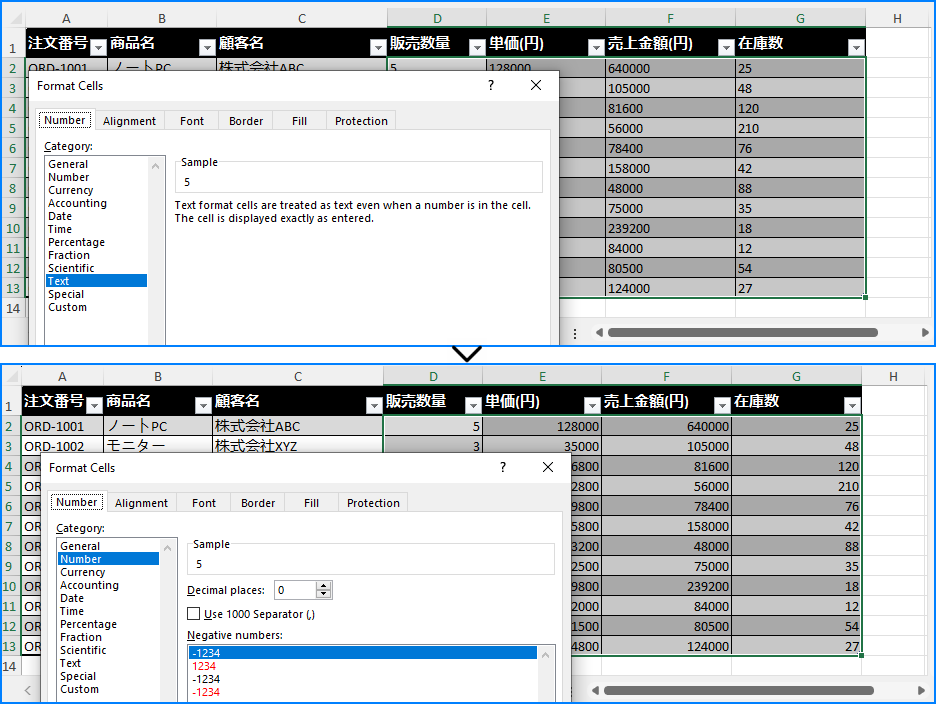Select column G header in right-aligned sheet

pos(796,376)
